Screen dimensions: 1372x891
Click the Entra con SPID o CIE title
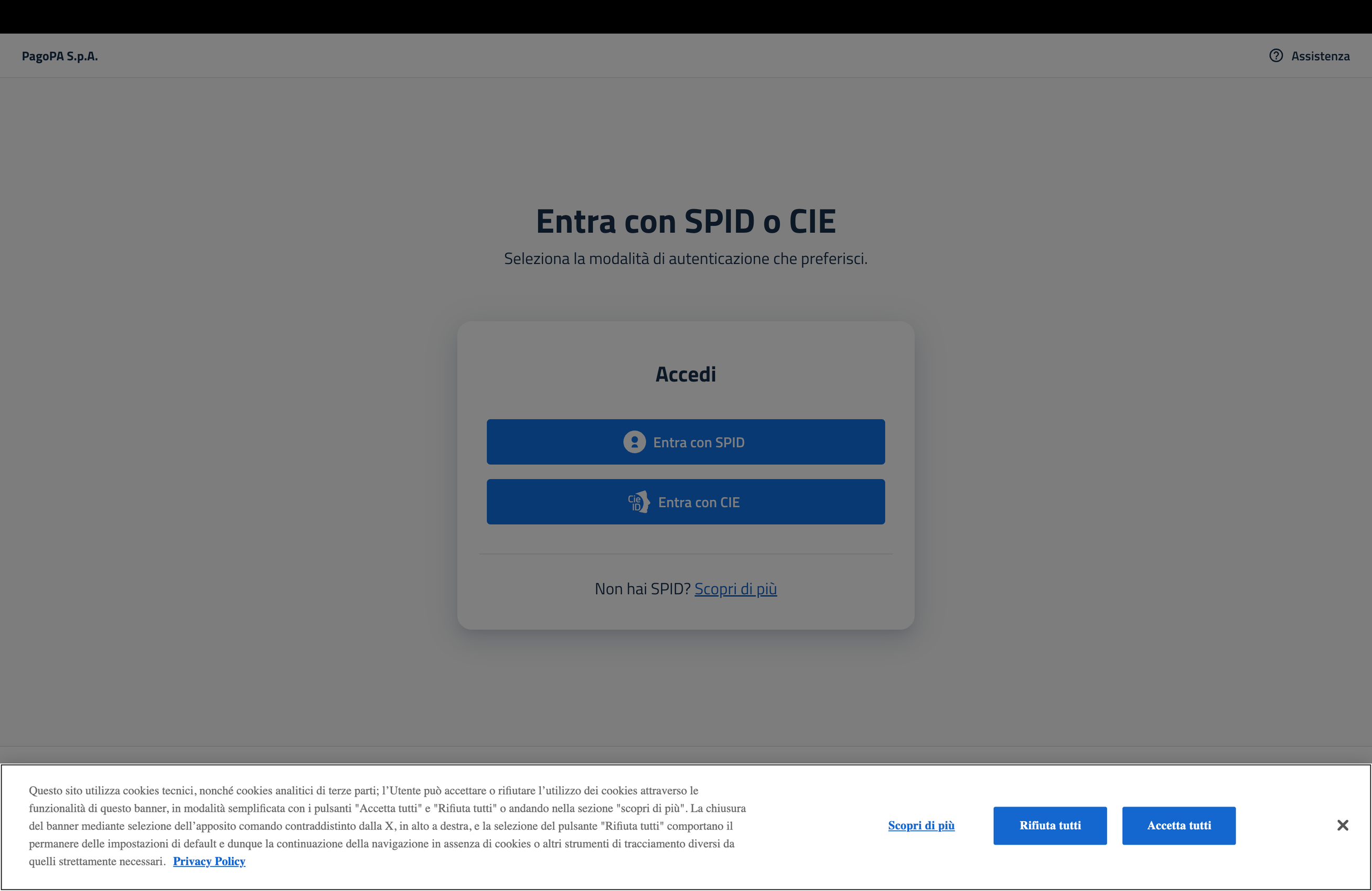(685, 221)
